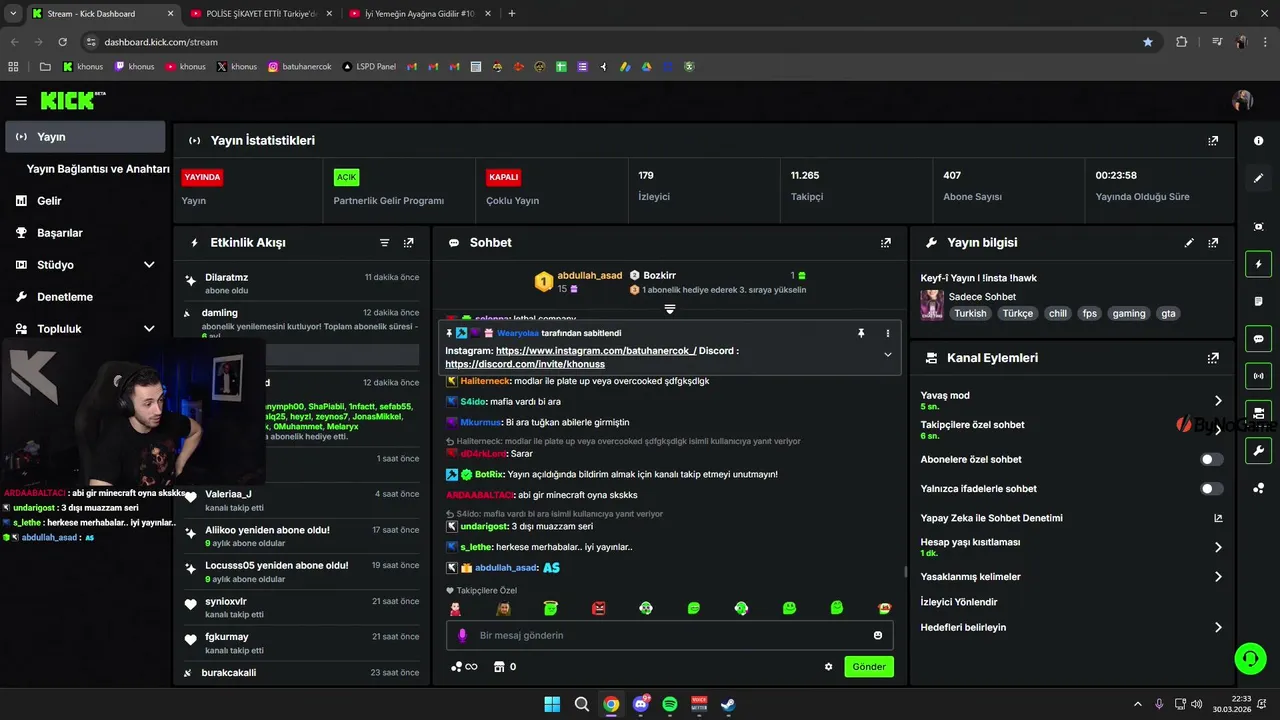The width and height of the screenshot is (1280, 720).
Task: Open the LSPD Panel bookmark
Action: pos(369,67)
